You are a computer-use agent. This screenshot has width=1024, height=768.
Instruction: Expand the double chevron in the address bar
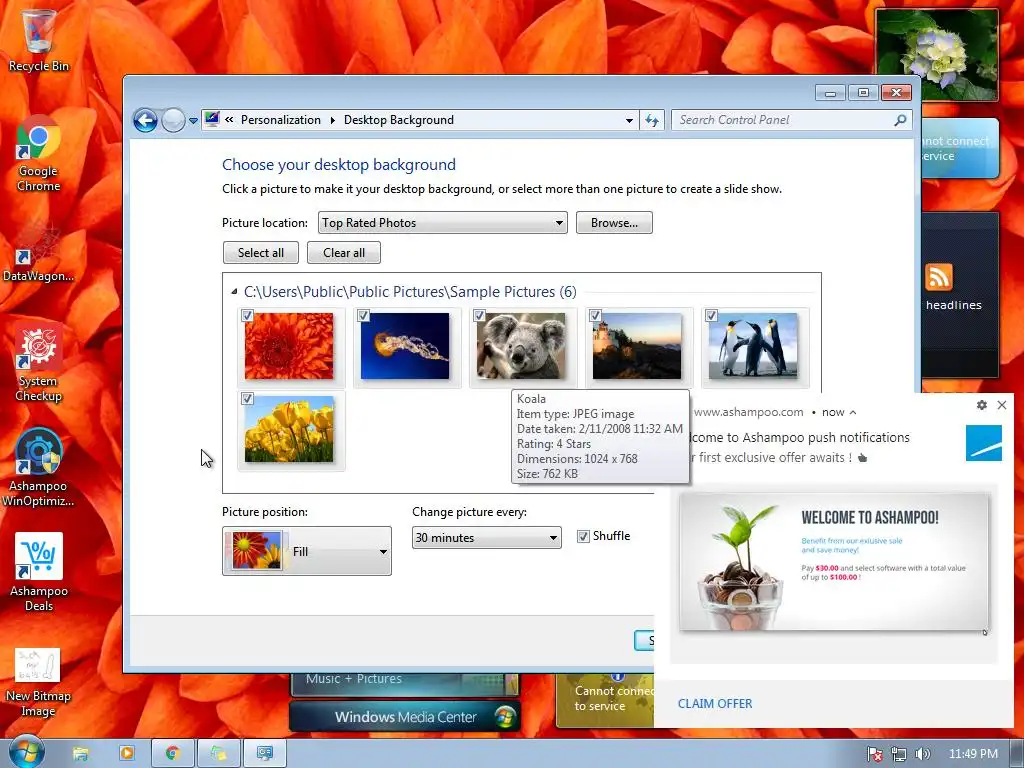coord(229,120)
